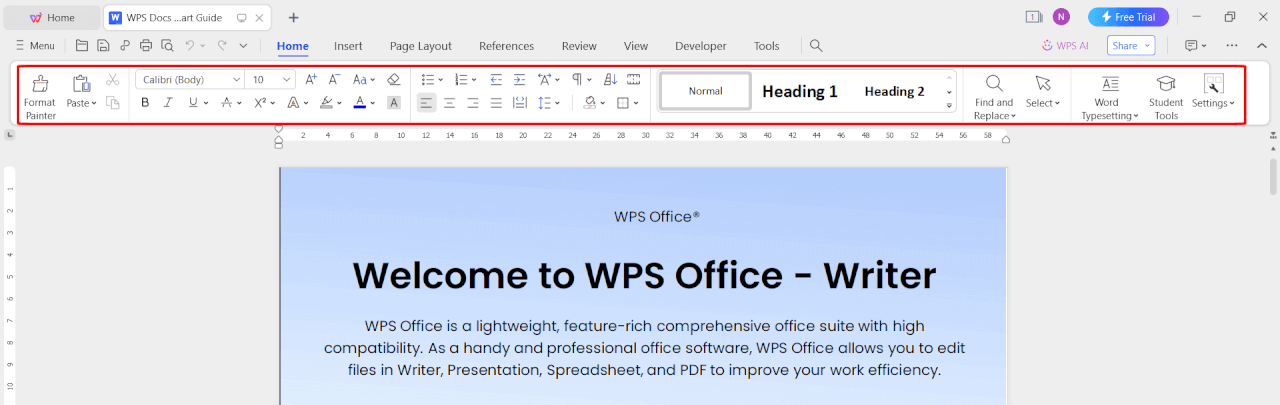Click the Share button
Screen dimensions: 1280x405
click(1131, 45)
